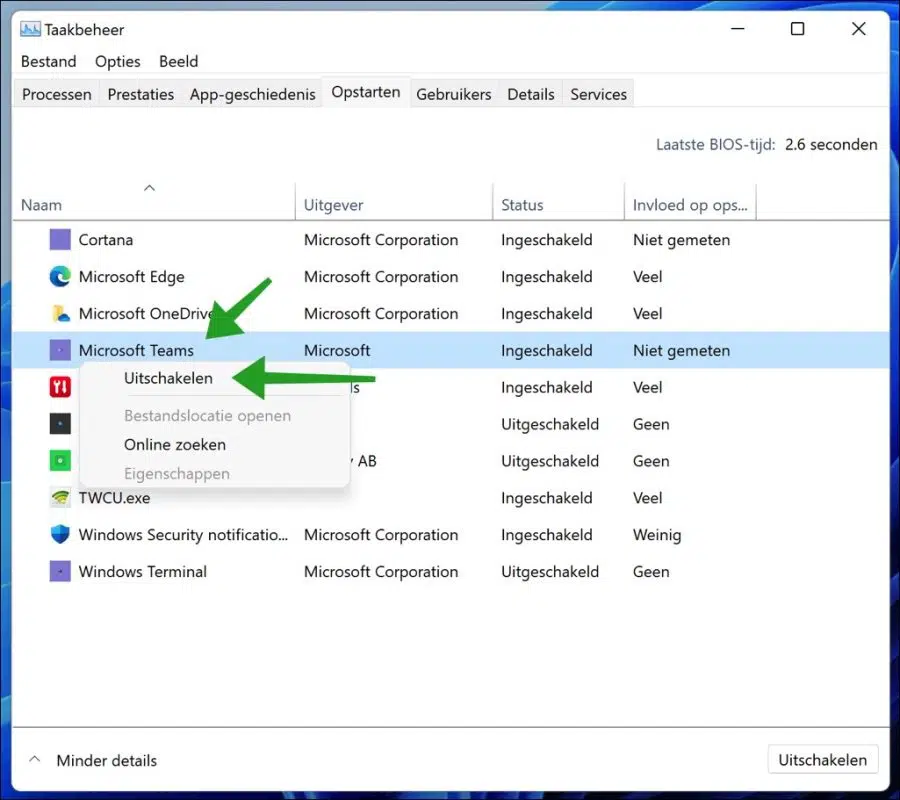Switch to the Processen tab
This screenshot has height=800, width=900.
click(x=57, y=94)
